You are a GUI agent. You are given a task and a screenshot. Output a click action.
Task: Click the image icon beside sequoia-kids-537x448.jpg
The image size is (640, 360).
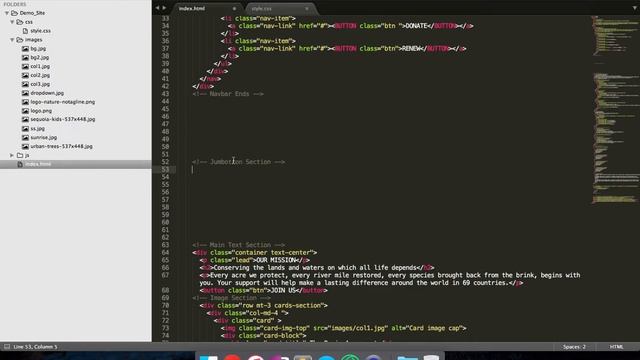[x=25, y=120]
